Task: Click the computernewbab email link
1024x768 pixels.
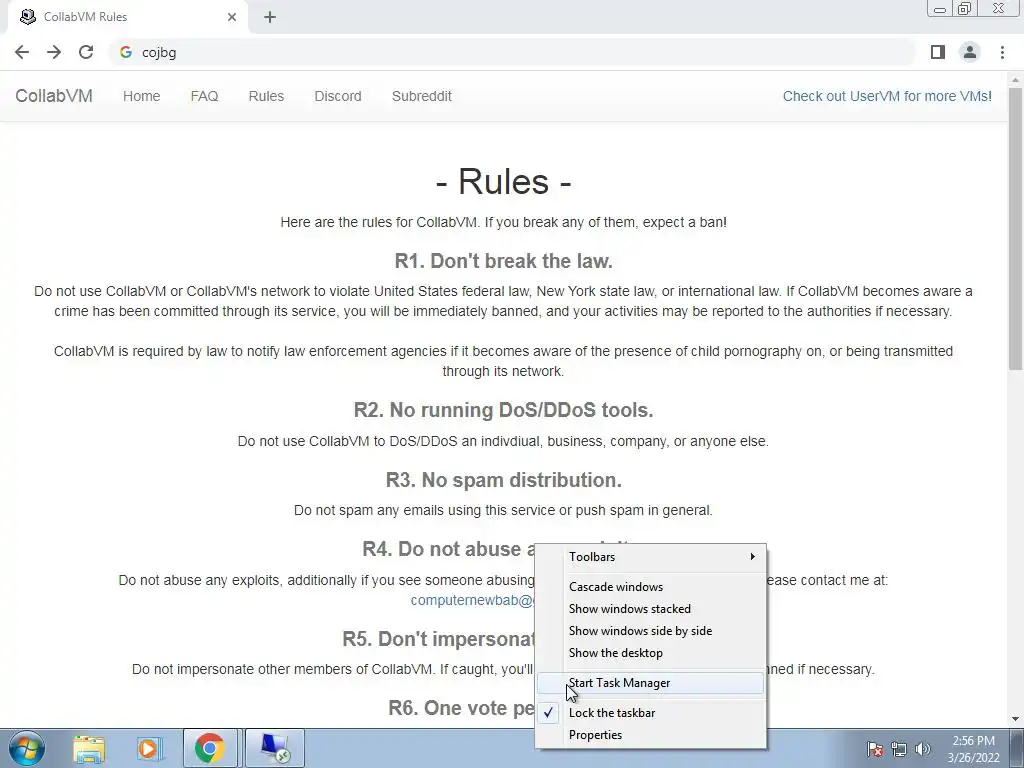Action: pos(473,600)
